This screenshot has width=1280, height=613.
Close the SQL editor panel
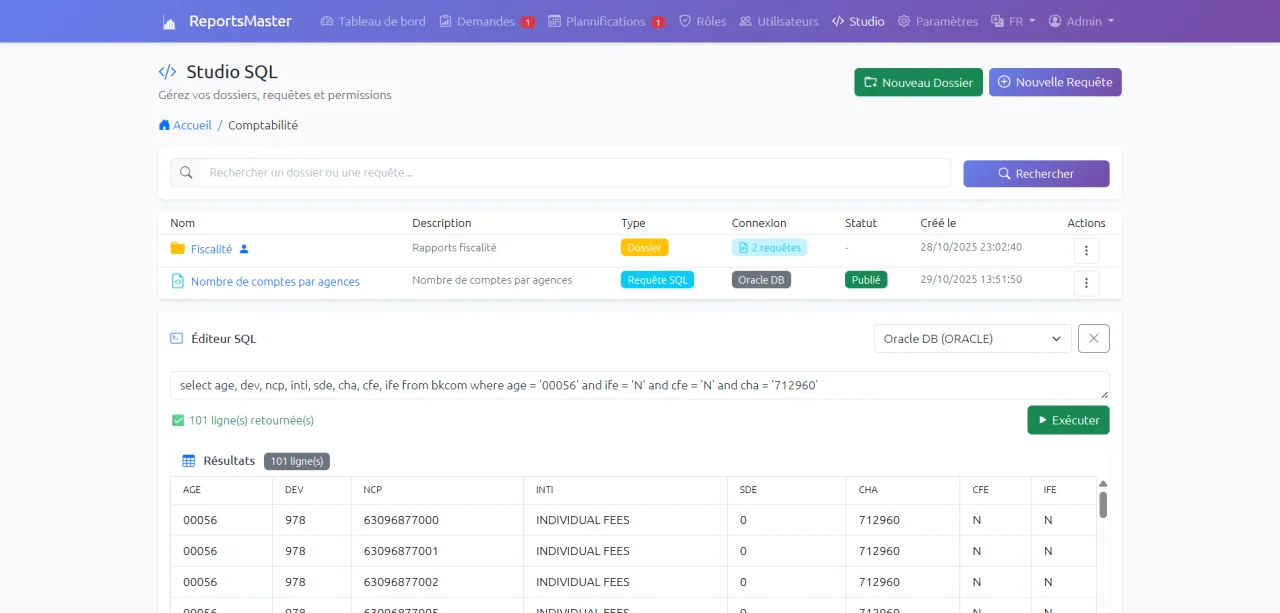pos(1094,339)
